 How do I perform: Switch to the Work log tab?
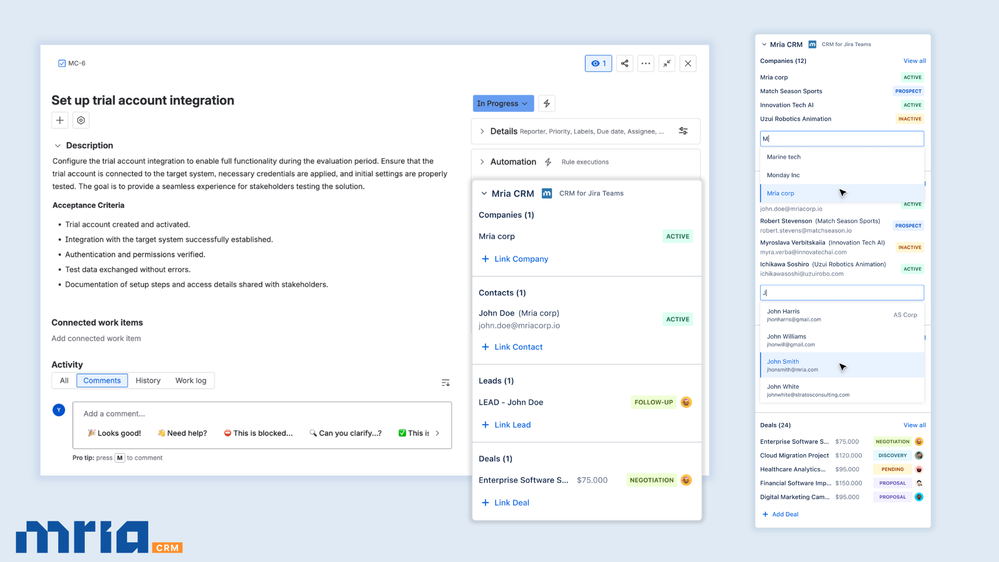tap(191, 381)
